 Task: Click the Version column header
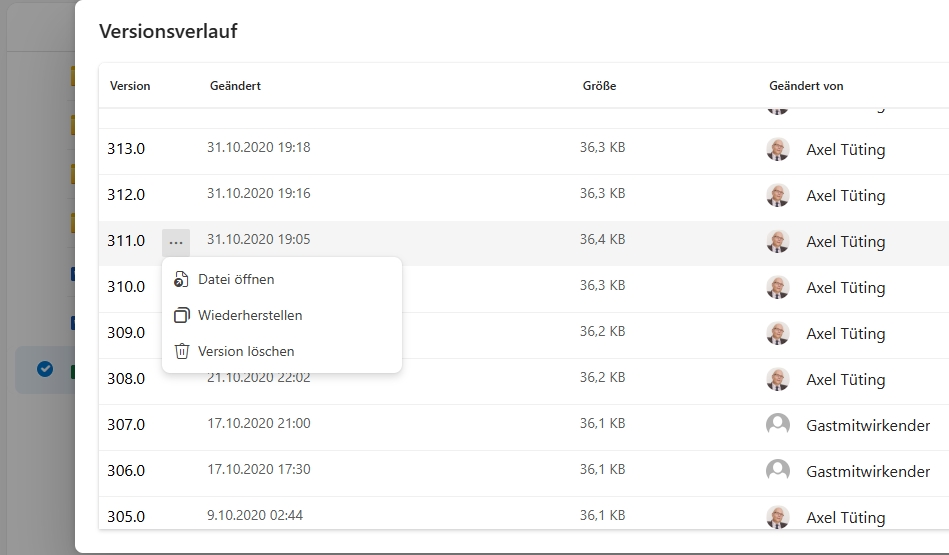130,86
